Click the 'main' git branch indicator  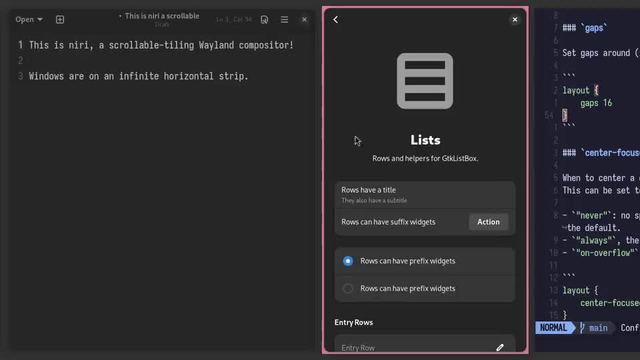594,328
